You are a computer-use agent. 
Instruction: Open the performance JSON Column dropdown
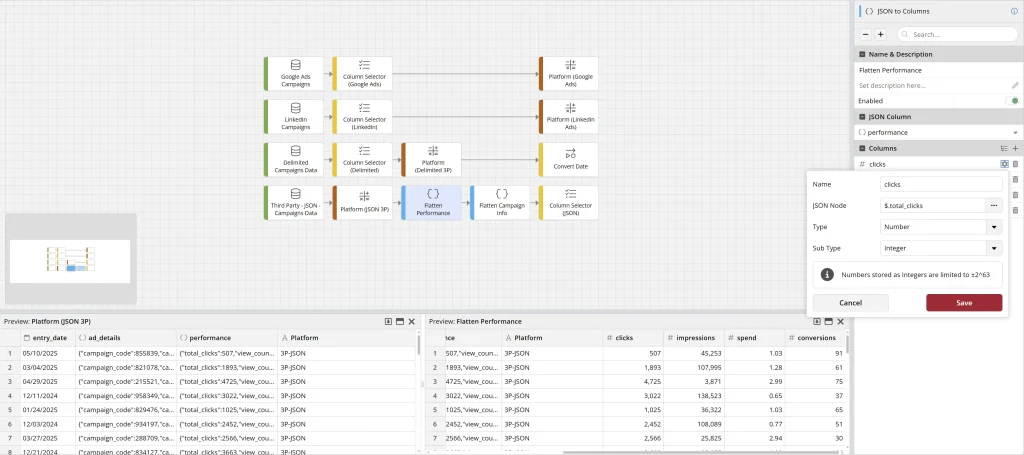[x=1015, y=133]
